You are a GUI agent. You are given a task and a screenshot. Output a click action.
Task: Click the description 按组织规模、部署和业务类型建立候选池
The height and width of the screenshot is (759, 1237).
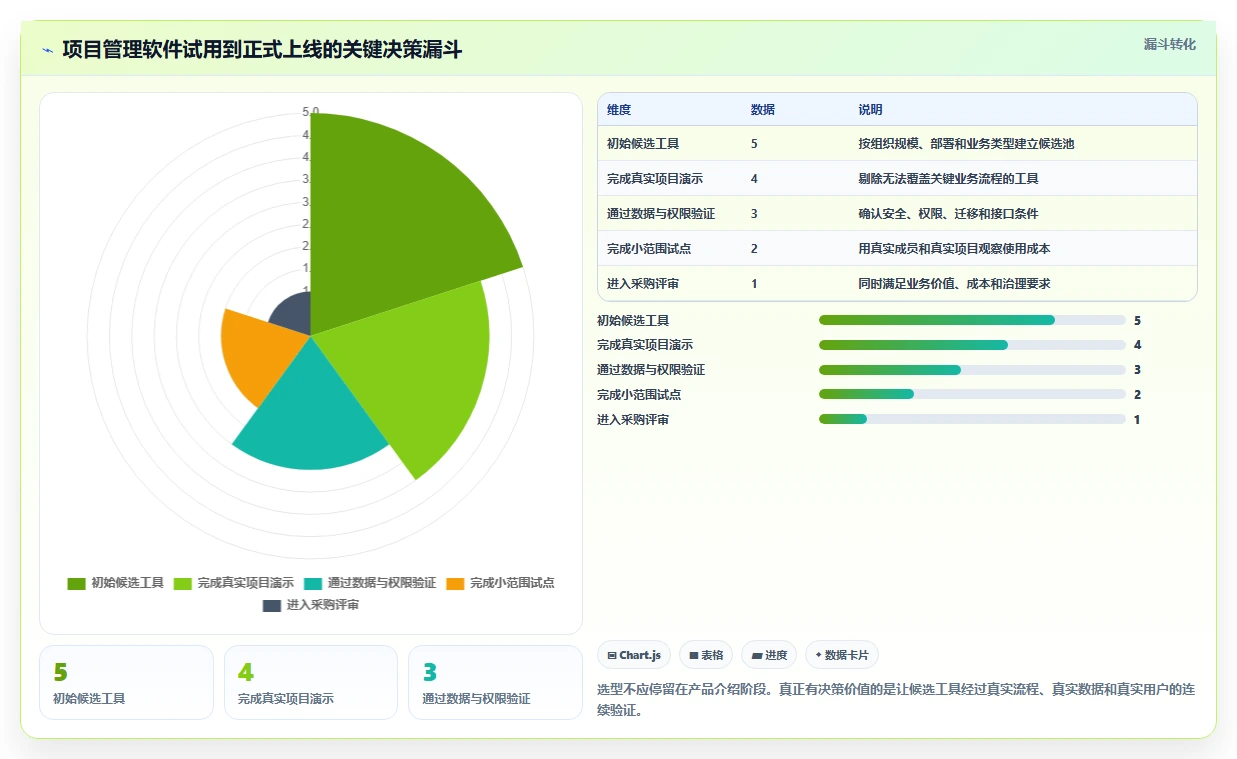(966, 144)
